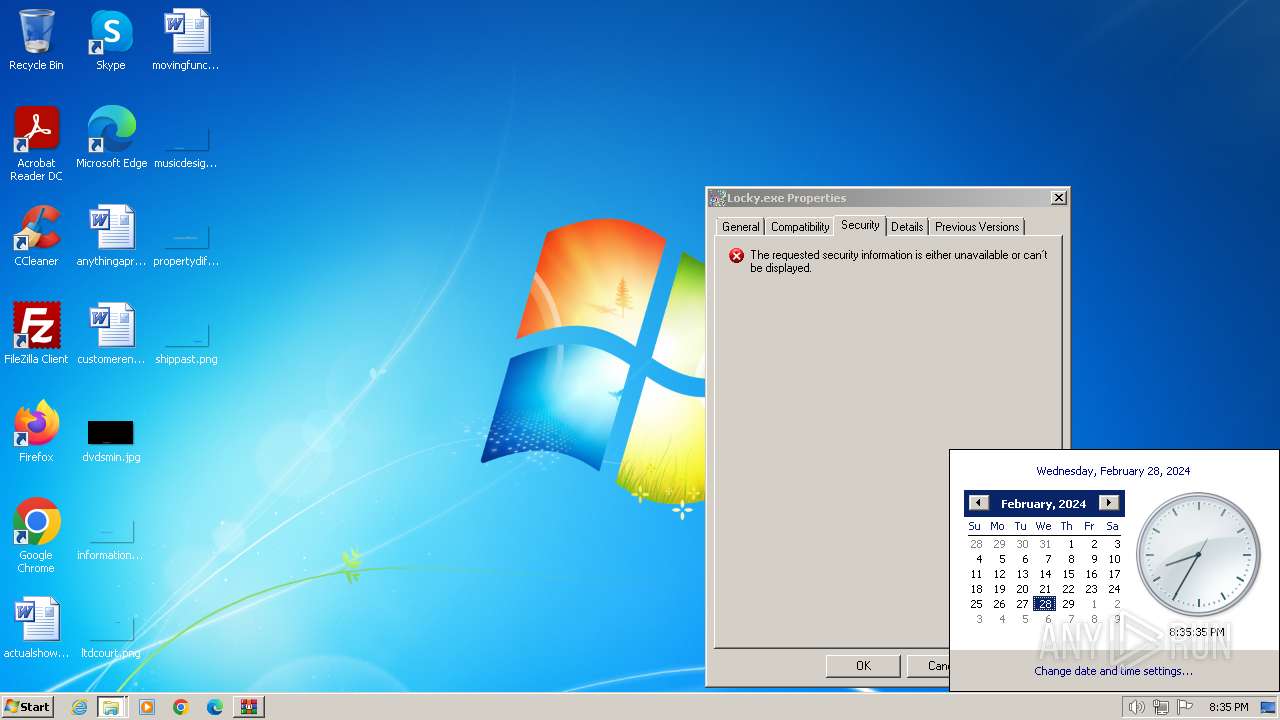
Task: Go to the previous month in calendar
Action: [979, 503]
